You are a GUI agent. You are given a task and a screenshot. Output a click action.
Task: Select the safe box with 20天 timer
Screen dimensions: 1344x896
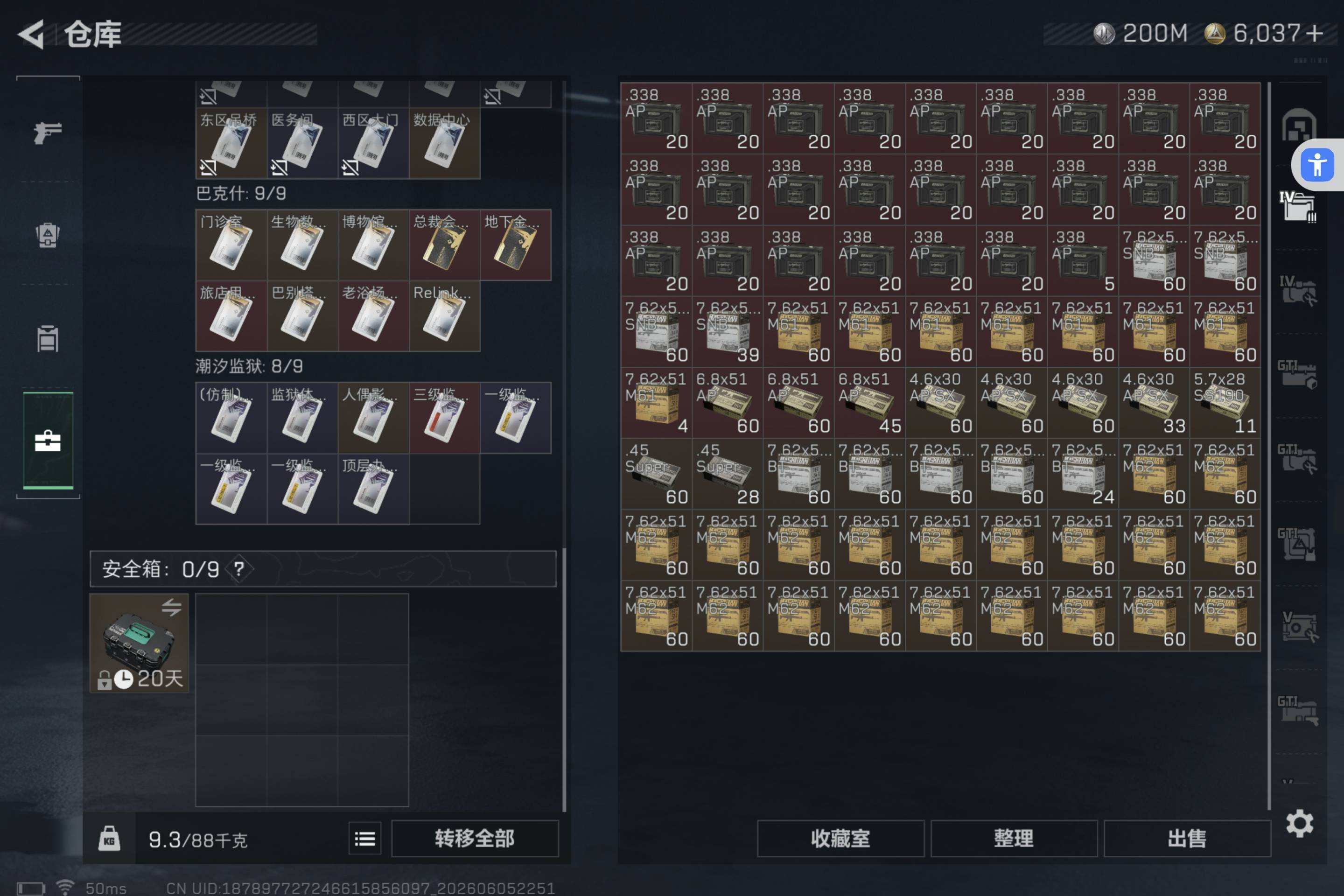140,643
